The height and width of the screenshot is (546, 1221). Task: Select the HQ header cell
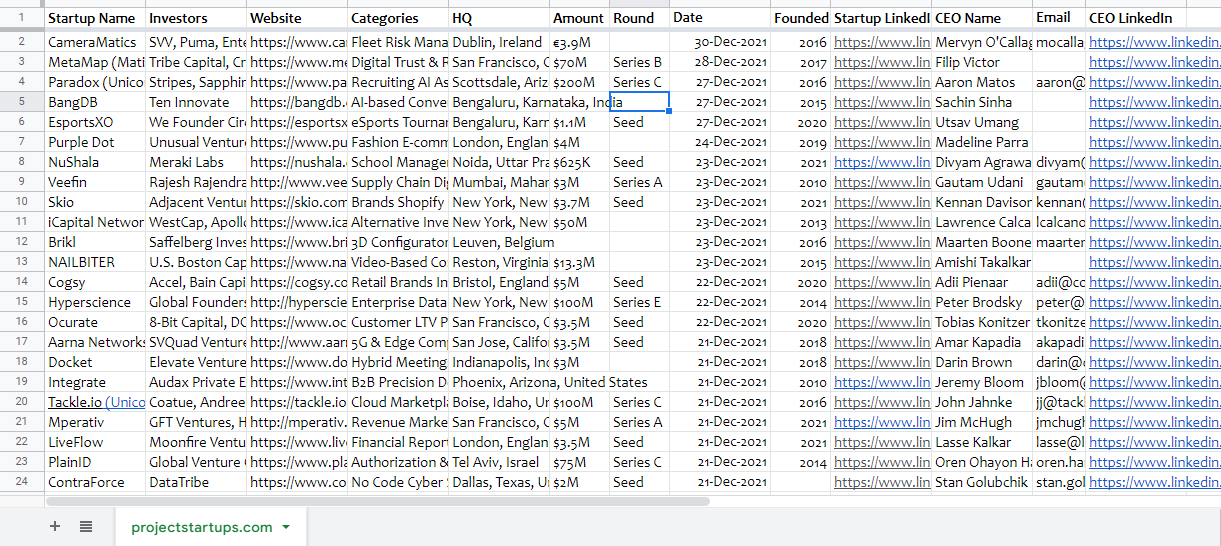499,18
